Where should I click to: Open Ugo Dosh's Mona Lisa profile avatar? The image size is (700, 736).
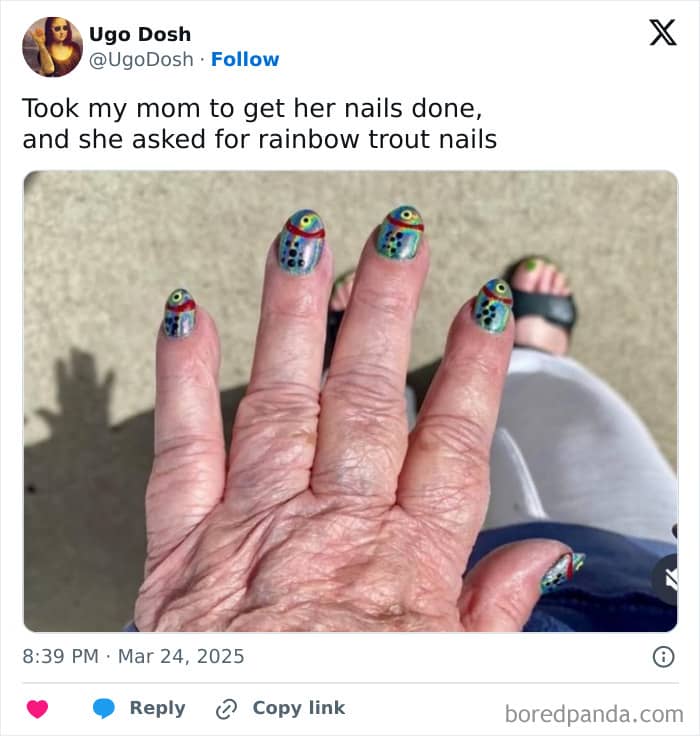pyautogui.click(x=53, y=47)
